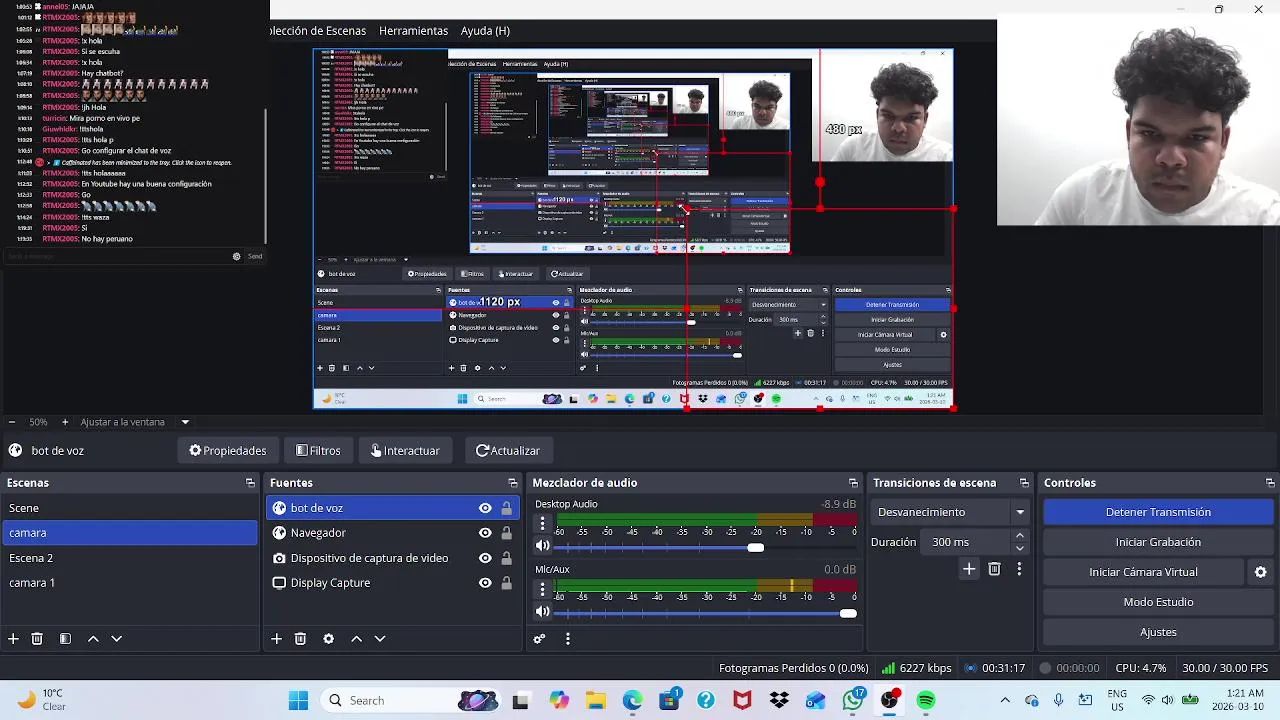Delete scene transition with trash icon
This screenshot has height=720, width=1280.
pos(994,569)
